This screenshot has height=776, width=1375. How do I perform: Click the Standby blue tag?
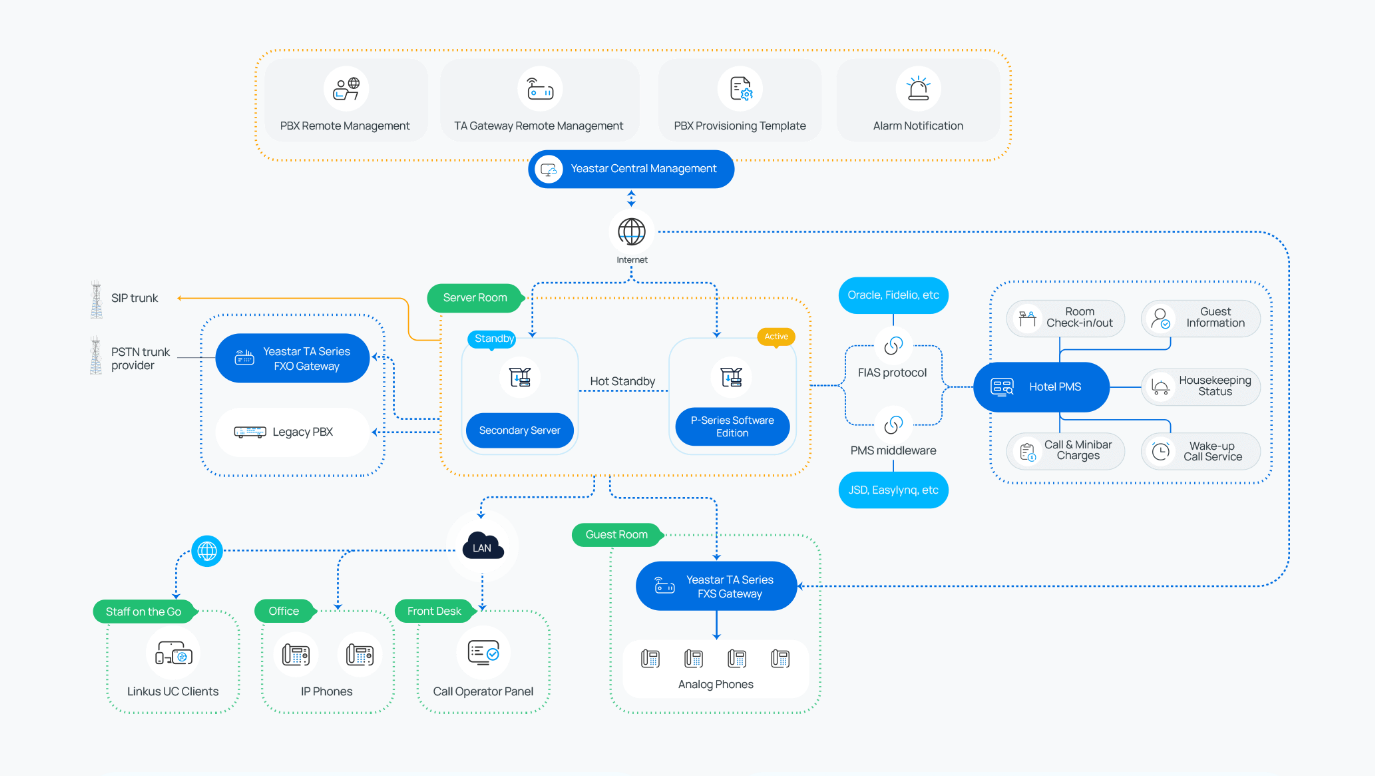pyautogui.click(x=493, y=339)
